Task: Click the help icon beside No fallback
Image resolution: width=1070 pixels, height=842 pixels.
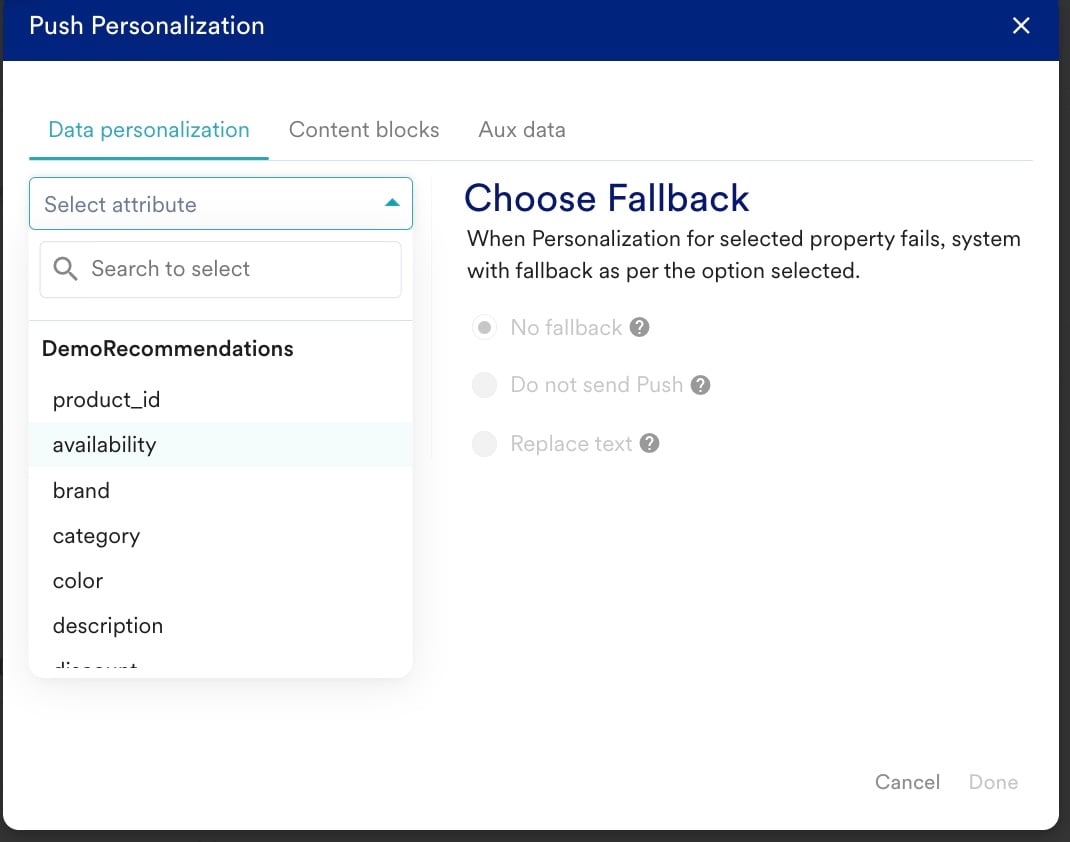Action: (x=639, y=328)
